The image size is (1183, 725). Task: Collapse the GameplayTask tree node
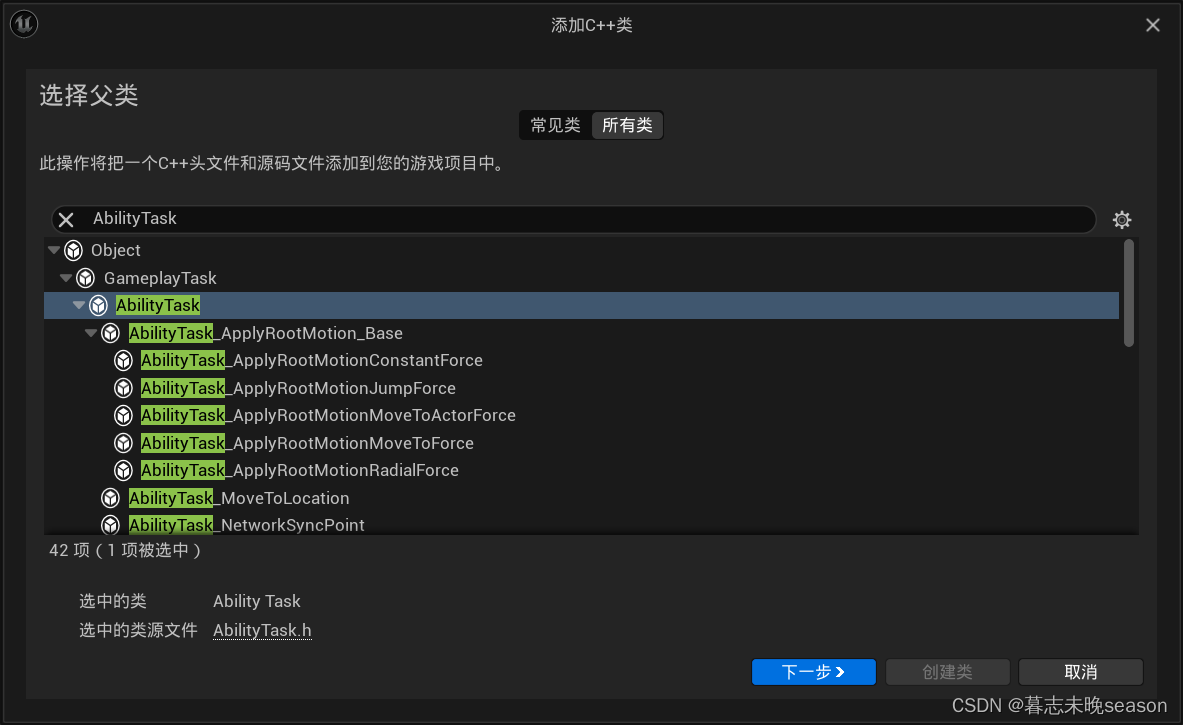tap(66, 278)
